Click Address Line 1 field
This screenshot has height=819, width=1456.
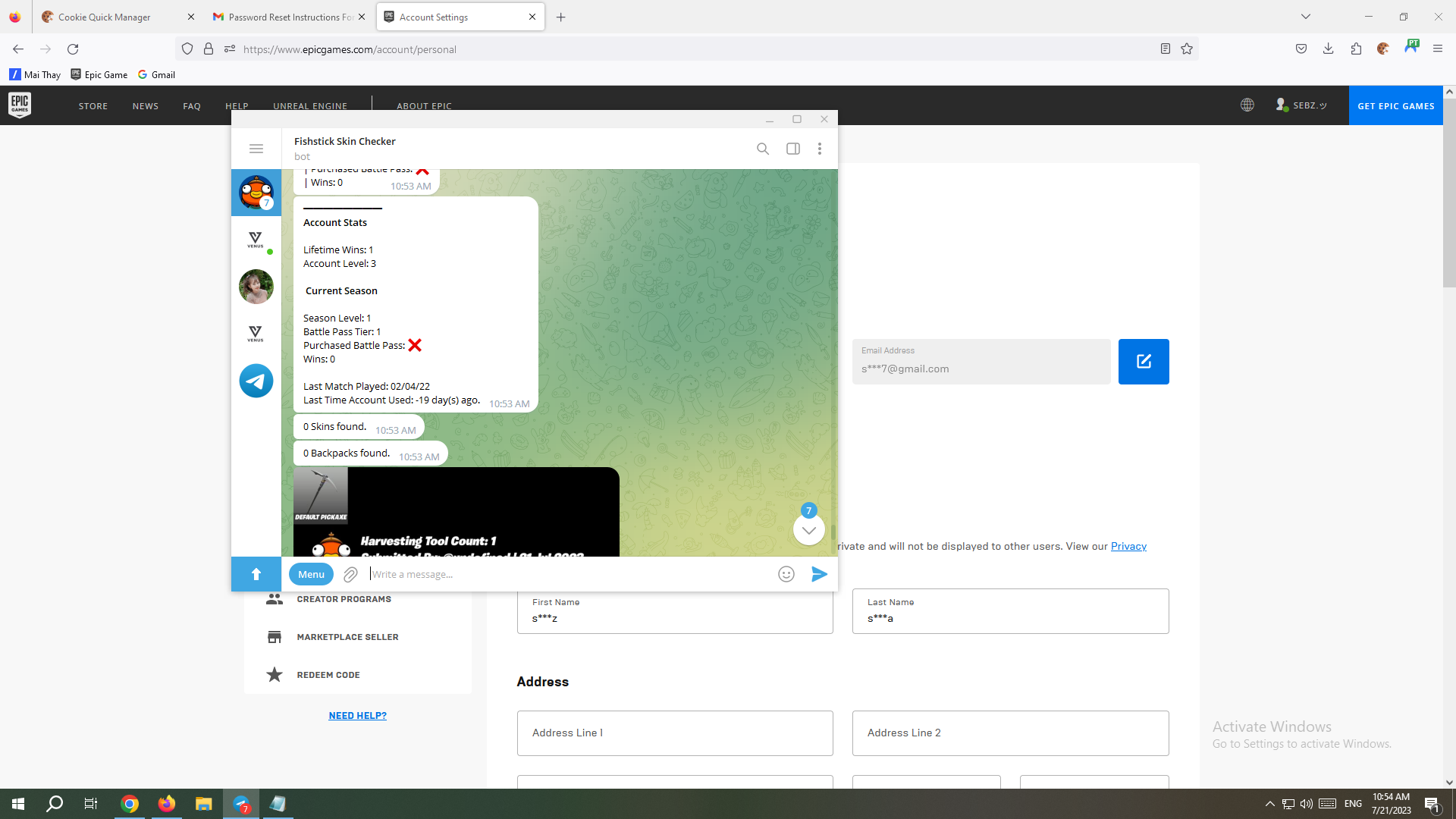point(675,733)
